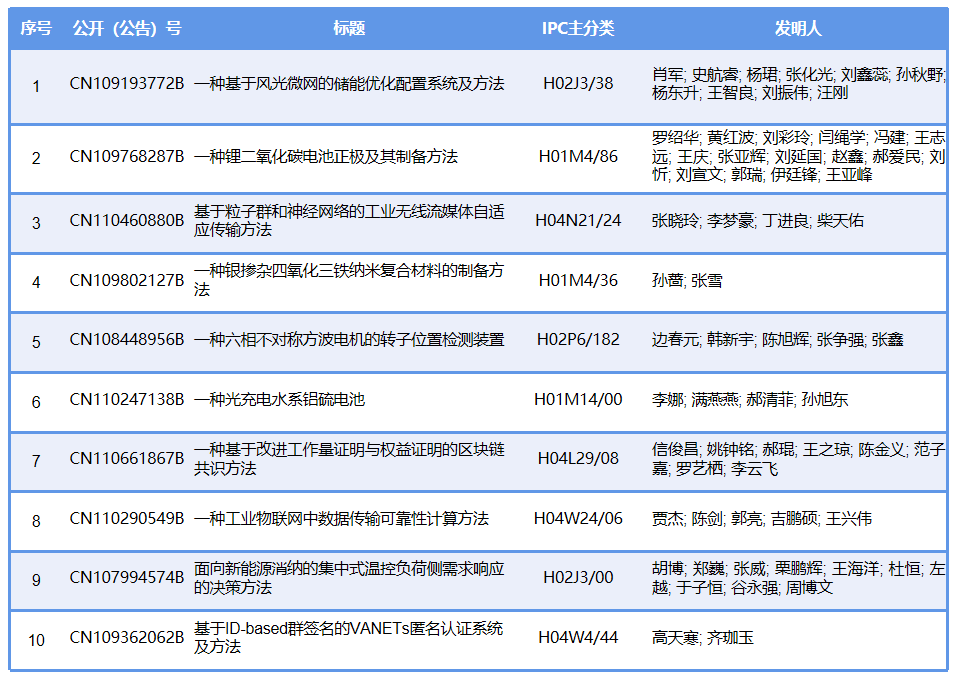
Task: Select patent number CN109193772B
Action: pyautogui.click(x=126, y=83)
